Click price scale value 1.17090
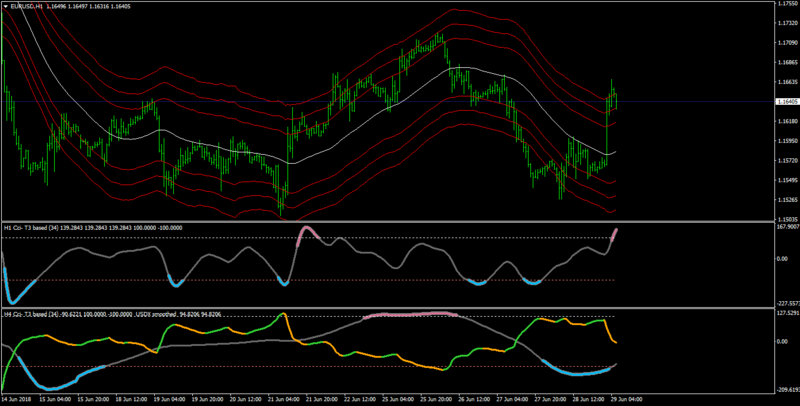 pyautogui.click(x=787, y=43)
